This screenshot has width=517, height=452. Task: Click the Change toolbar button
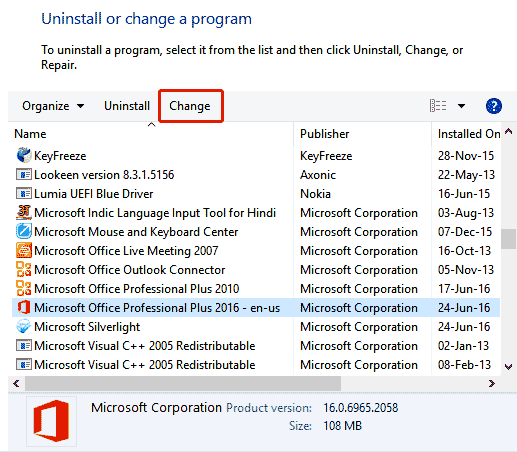(190, 106)
